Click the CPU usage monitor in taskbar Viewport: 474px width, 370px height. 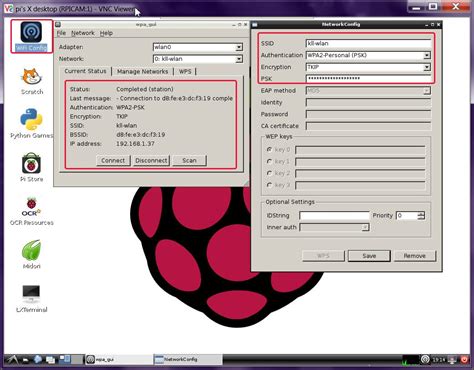[410, 360]
